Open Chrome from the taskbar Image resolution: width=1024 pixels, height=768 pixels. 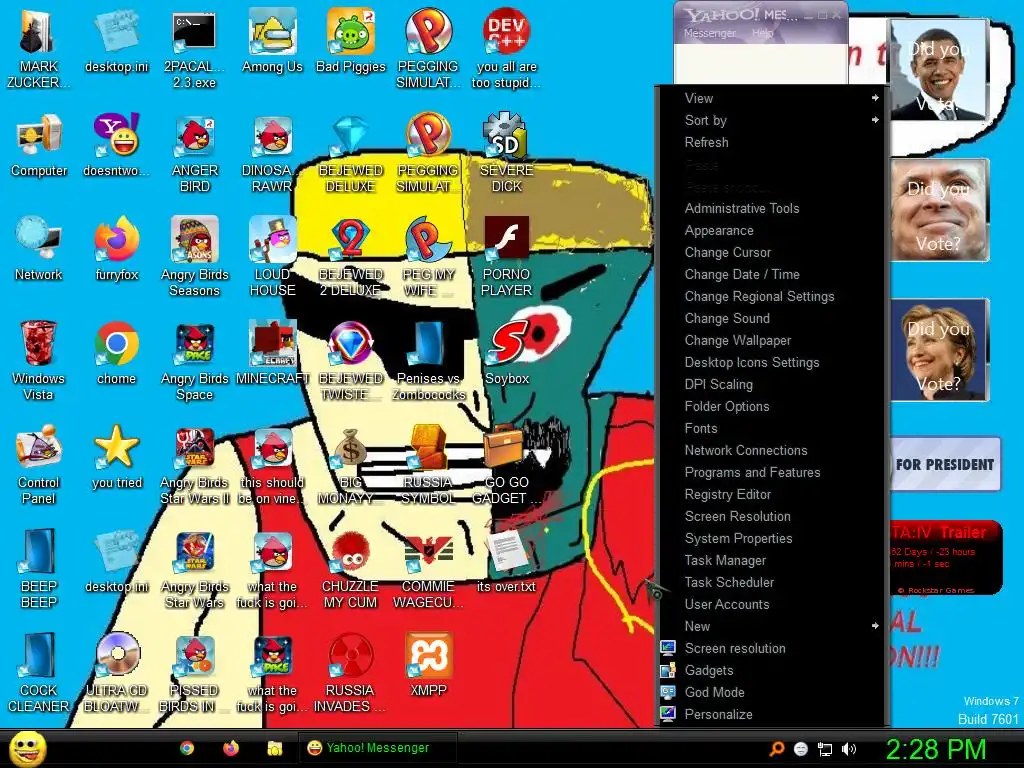point(187,748)
